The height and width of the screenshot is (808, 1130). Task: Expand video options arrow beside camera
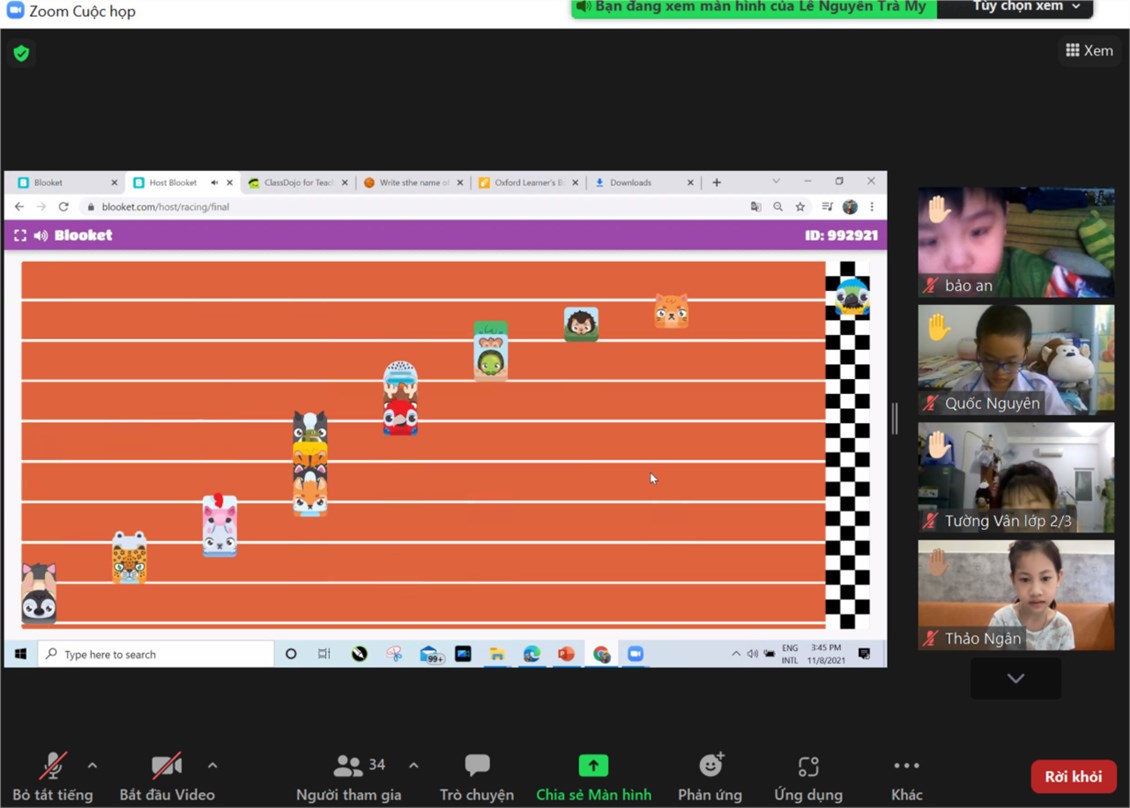tap(212, 766)
